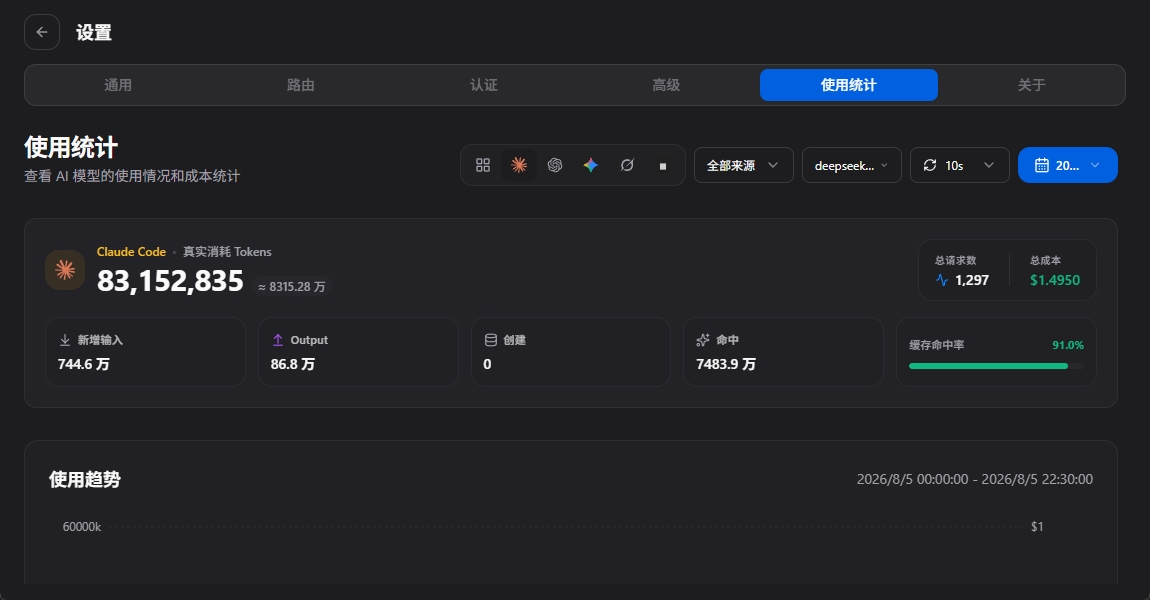The image size is (1150, 600).
Task: Filter by the Gemini sparkle icon
Action: pos(590,165)
